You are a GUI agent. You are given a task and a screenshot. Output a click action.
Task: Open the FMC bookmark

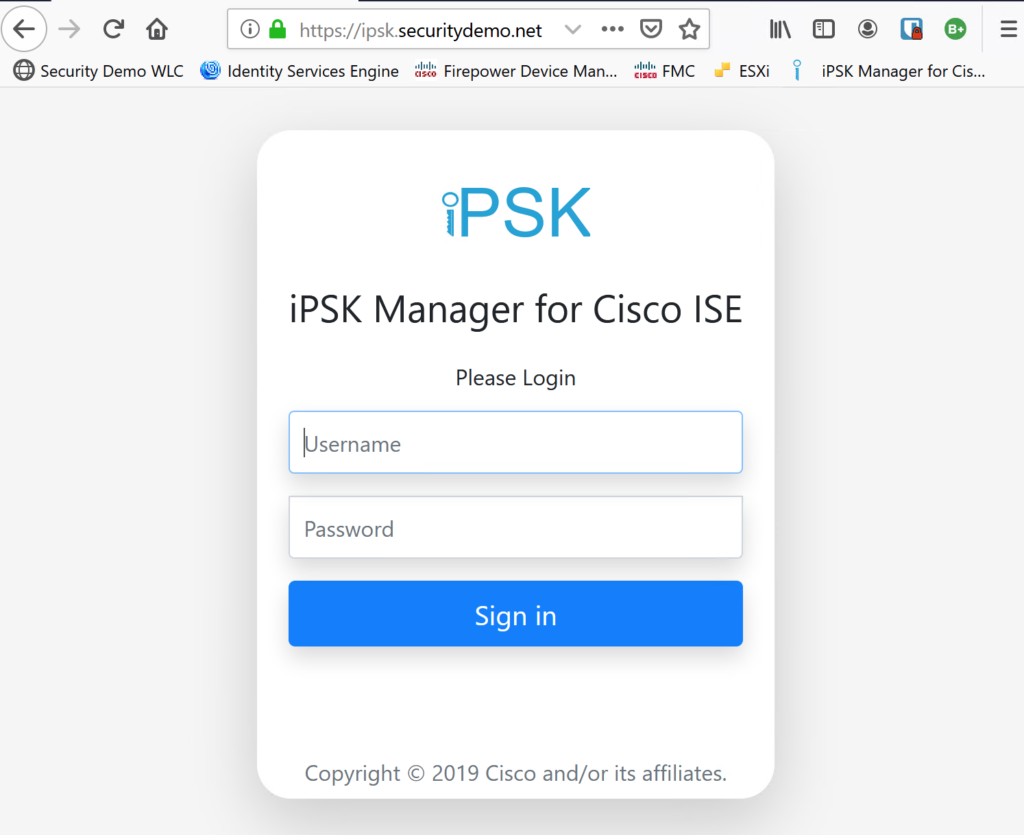pyautogui.click(x=664, y=71)
